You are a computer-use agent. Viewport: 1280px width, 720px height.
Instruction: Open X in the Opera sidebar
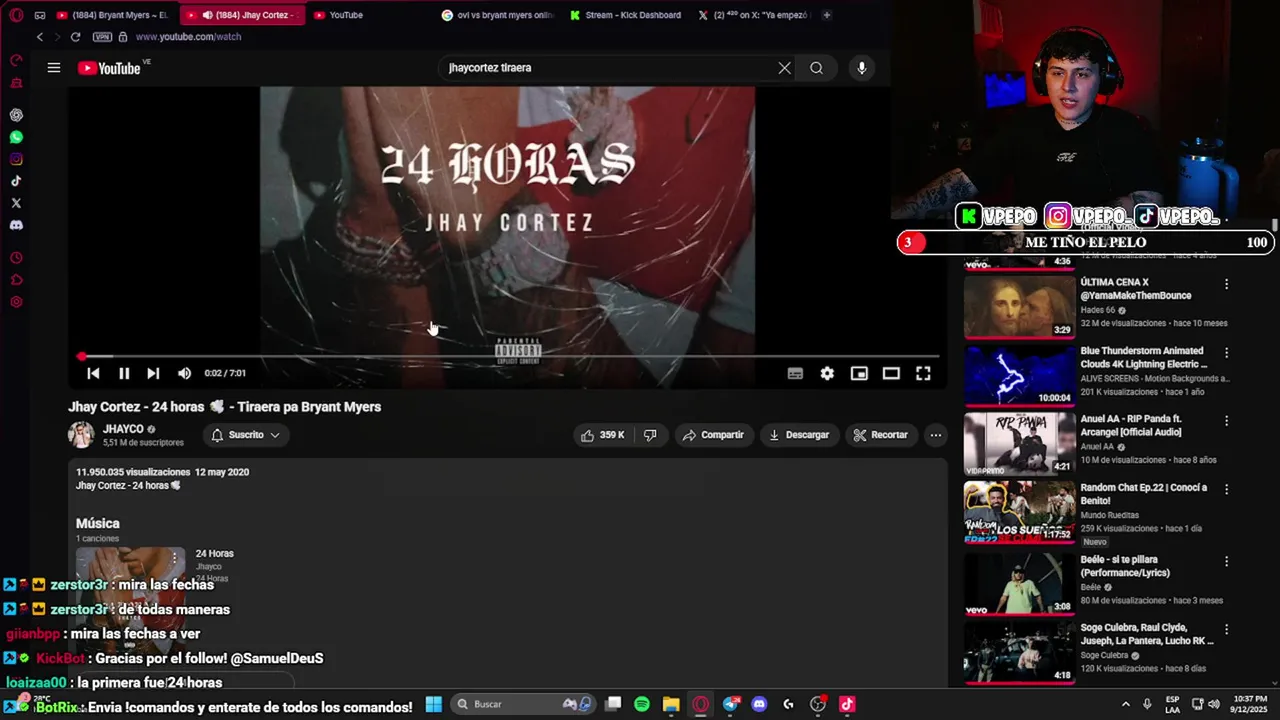coord(16,203)
